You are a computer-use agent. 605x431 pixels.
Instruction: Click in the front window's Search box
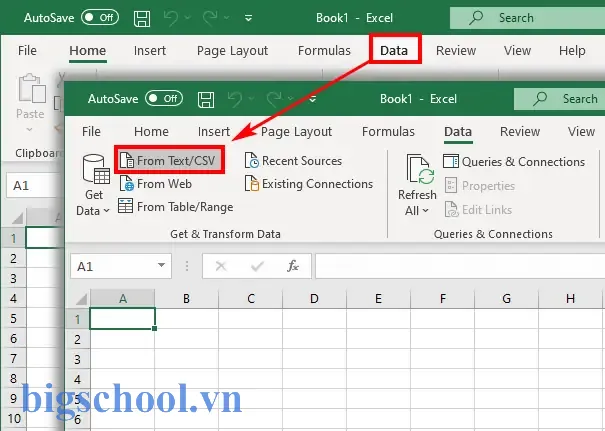tap(559, 99)
